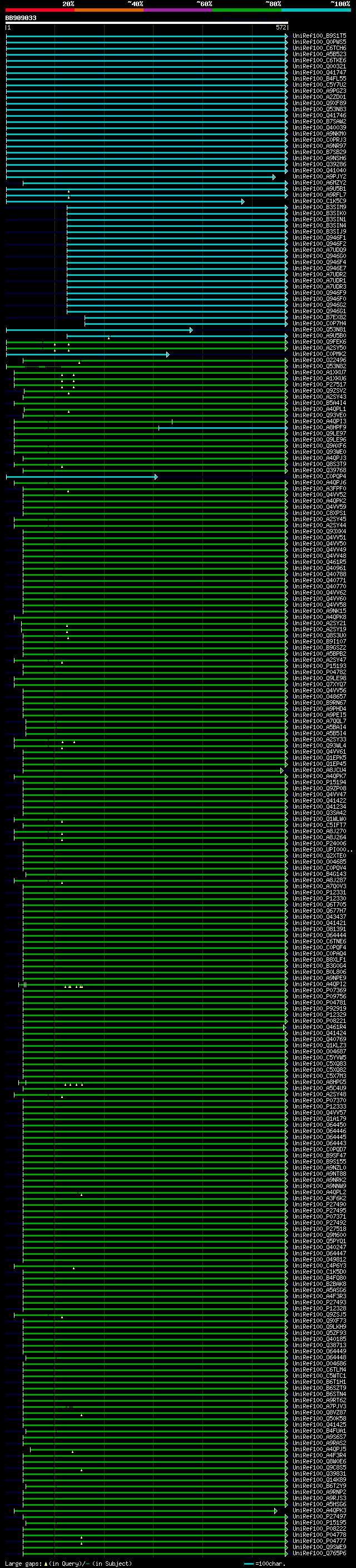Click the UniRef100_A7UDR3 hit label

pos(319,288)
